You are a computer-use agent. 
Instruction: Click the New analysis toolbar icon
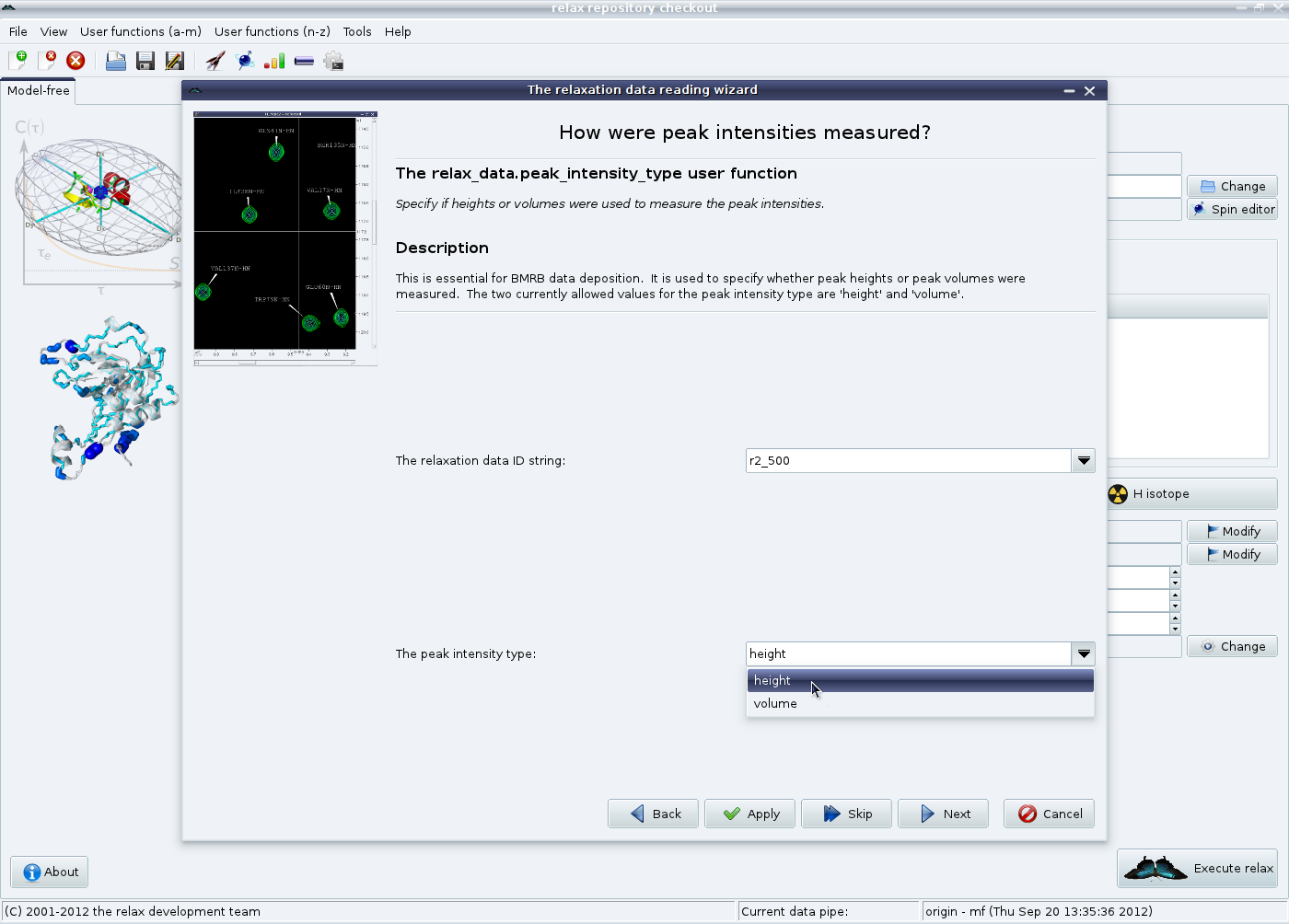(17, 61)
